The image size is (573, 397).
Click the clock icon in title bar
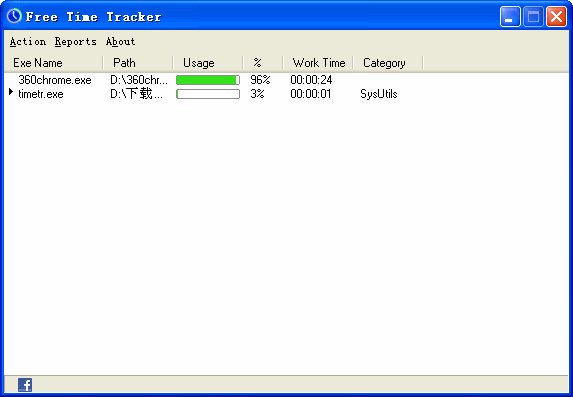point(14,16)
